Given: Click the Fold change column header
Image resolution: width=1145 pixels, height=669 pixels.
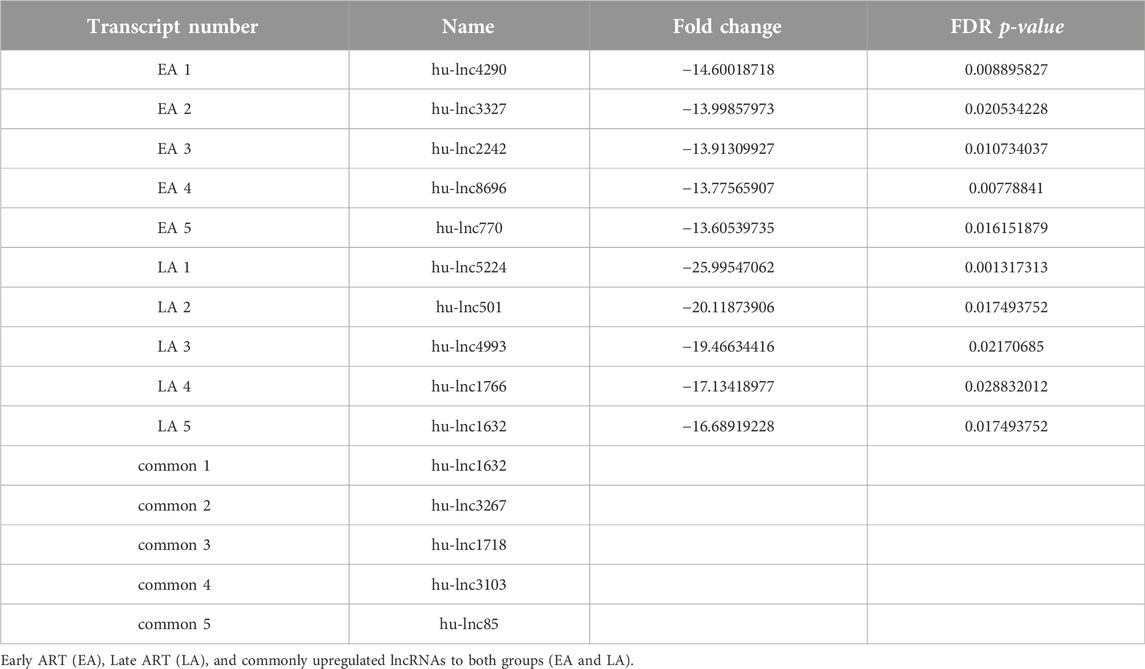Looking at the screenshot, I should tap(727, 27).
